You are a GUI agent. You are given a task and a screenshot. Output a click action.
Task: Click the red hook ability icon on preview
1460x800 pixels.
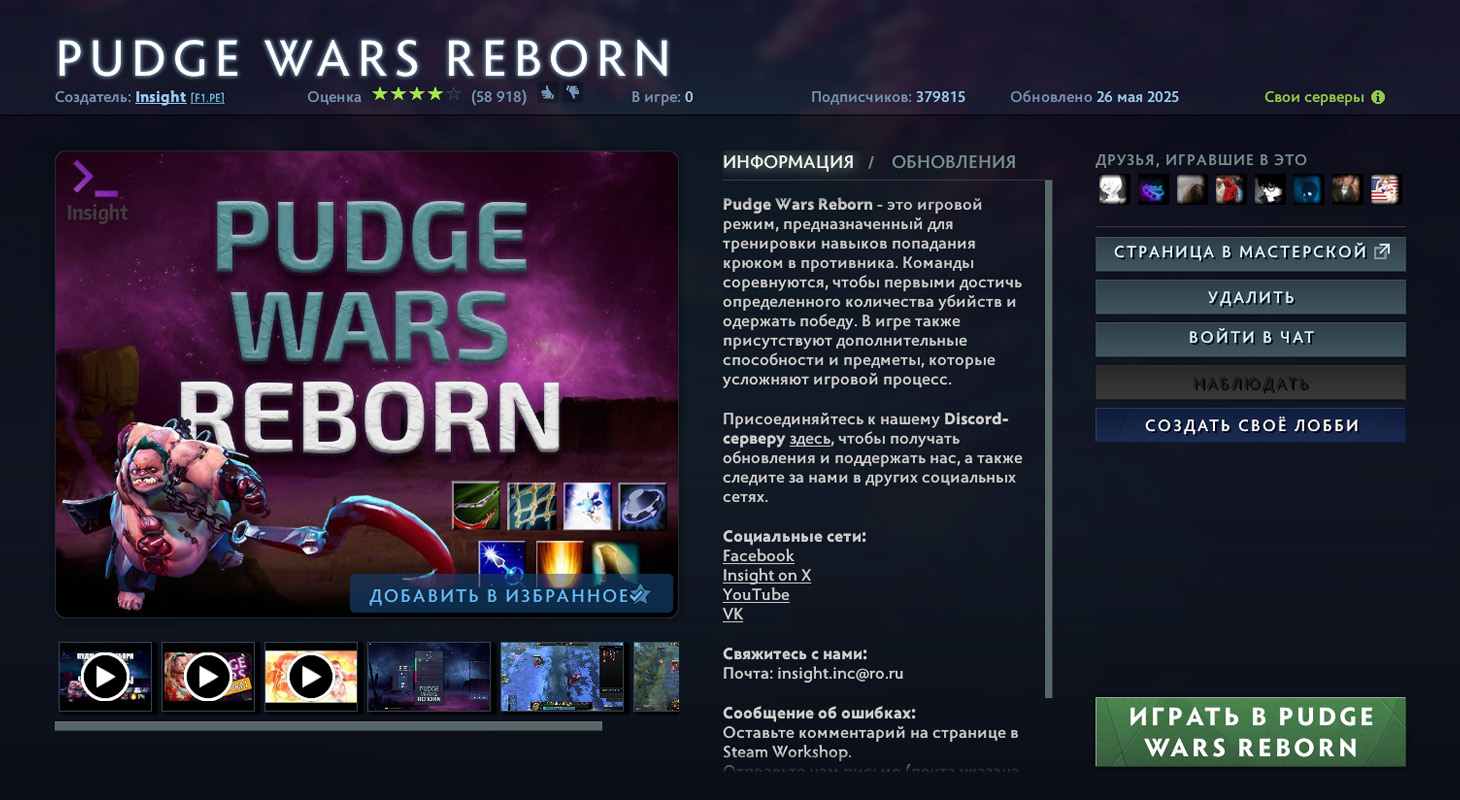pos(476,506)
